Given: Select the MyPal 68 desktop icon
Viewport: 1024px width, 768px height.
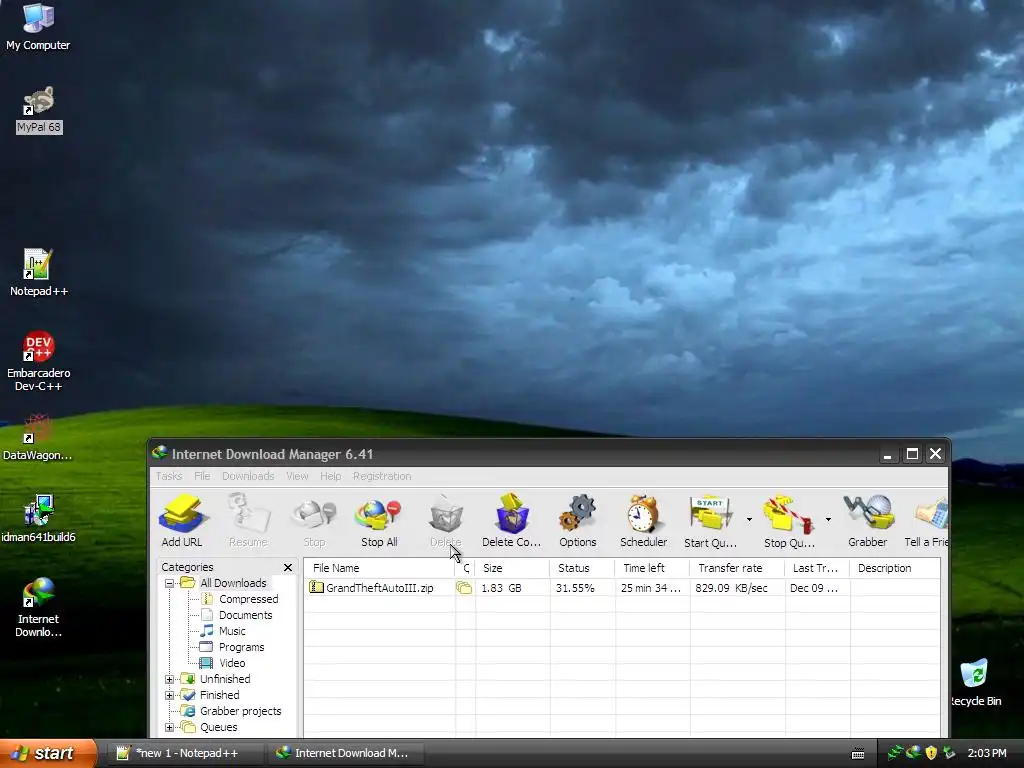Looking at the screenshot, I should click(x=39, y=110).
